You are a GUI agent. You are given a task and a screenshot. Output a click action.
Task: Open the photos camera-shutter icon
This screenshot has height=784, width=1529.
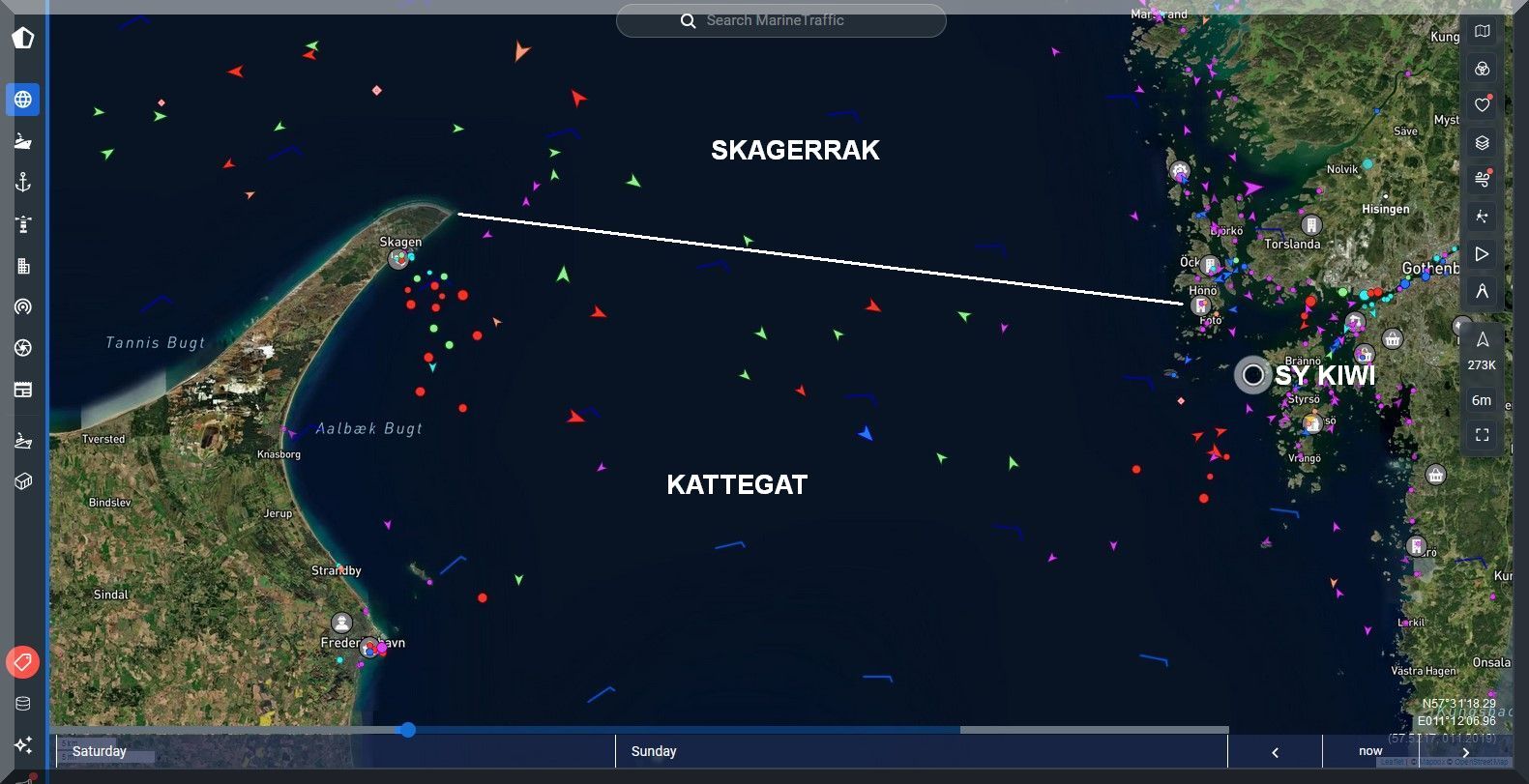[23, 348]
